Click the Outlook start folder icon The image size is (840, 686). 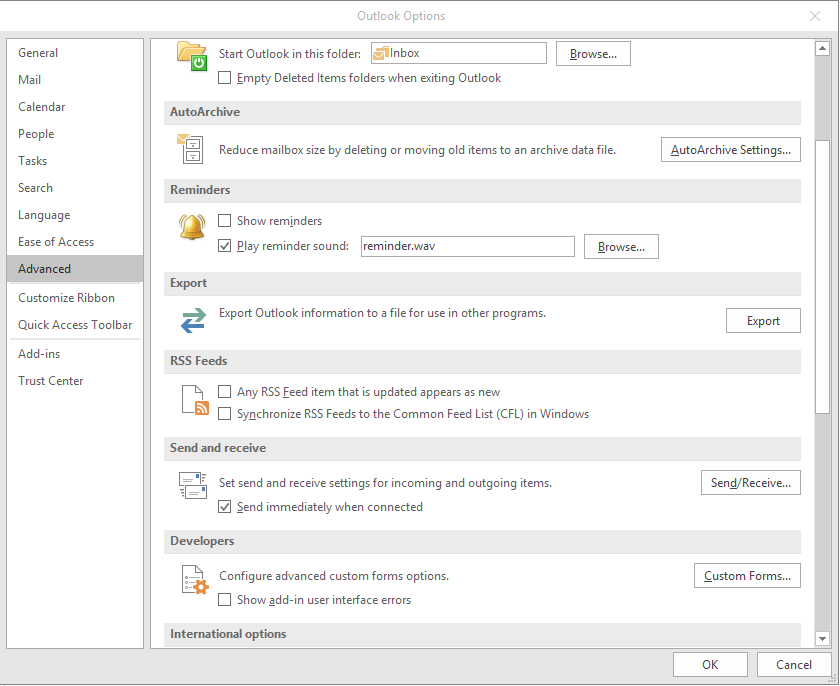(191, 55)
